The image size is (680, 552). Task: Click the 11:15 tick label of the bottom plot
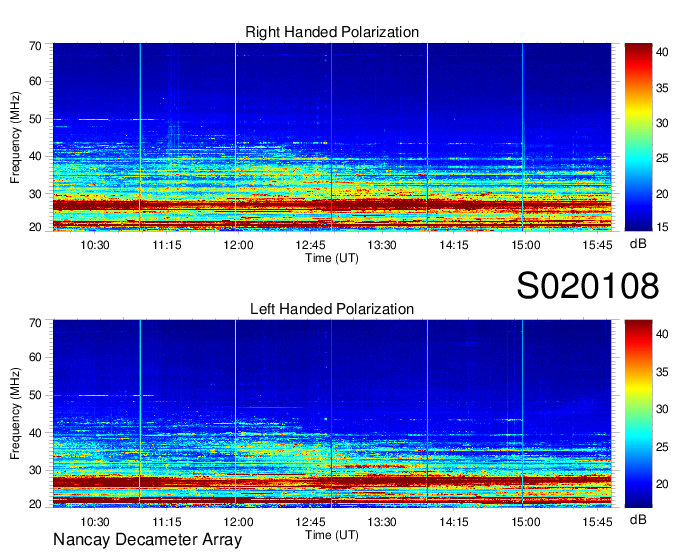(x=167, y=522)
